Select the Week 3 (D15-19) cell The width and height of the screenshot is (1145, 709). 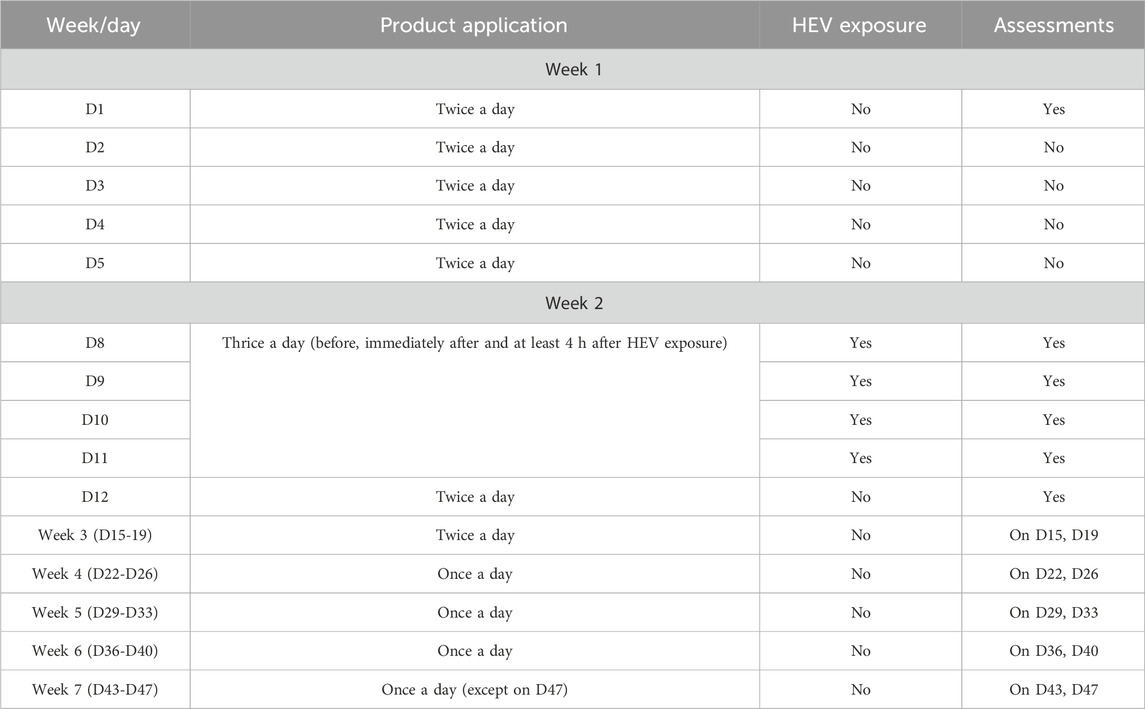[x=94, y=535]
